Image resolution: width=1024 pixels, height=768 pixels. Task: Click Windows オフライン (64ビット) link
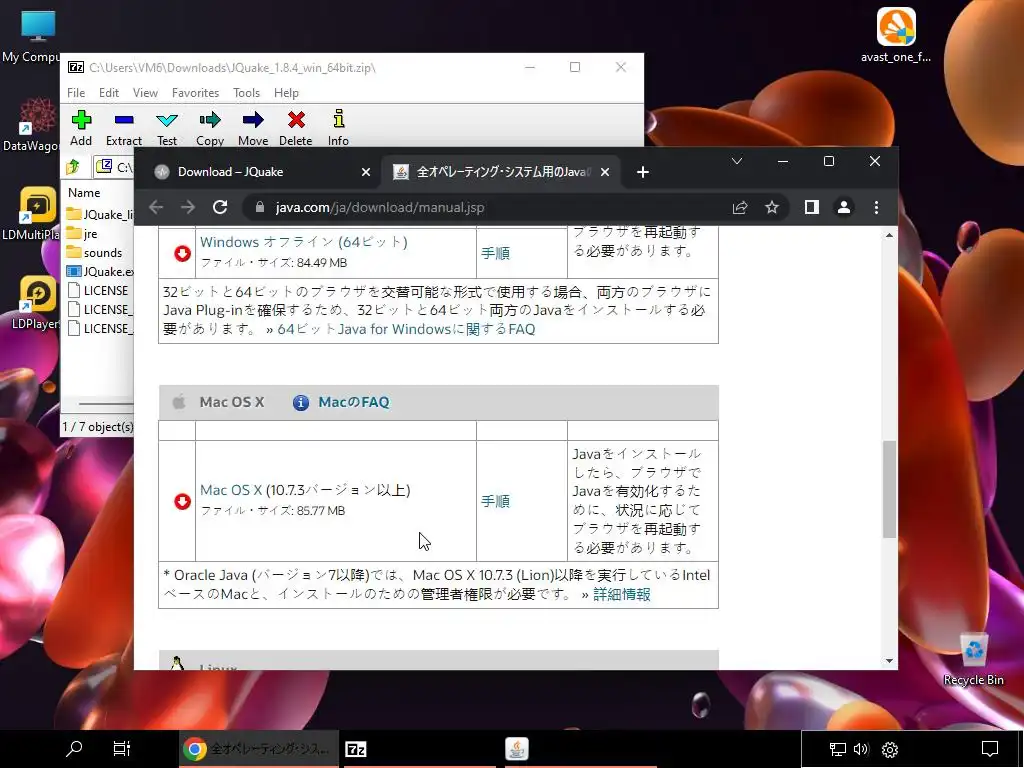304,242
